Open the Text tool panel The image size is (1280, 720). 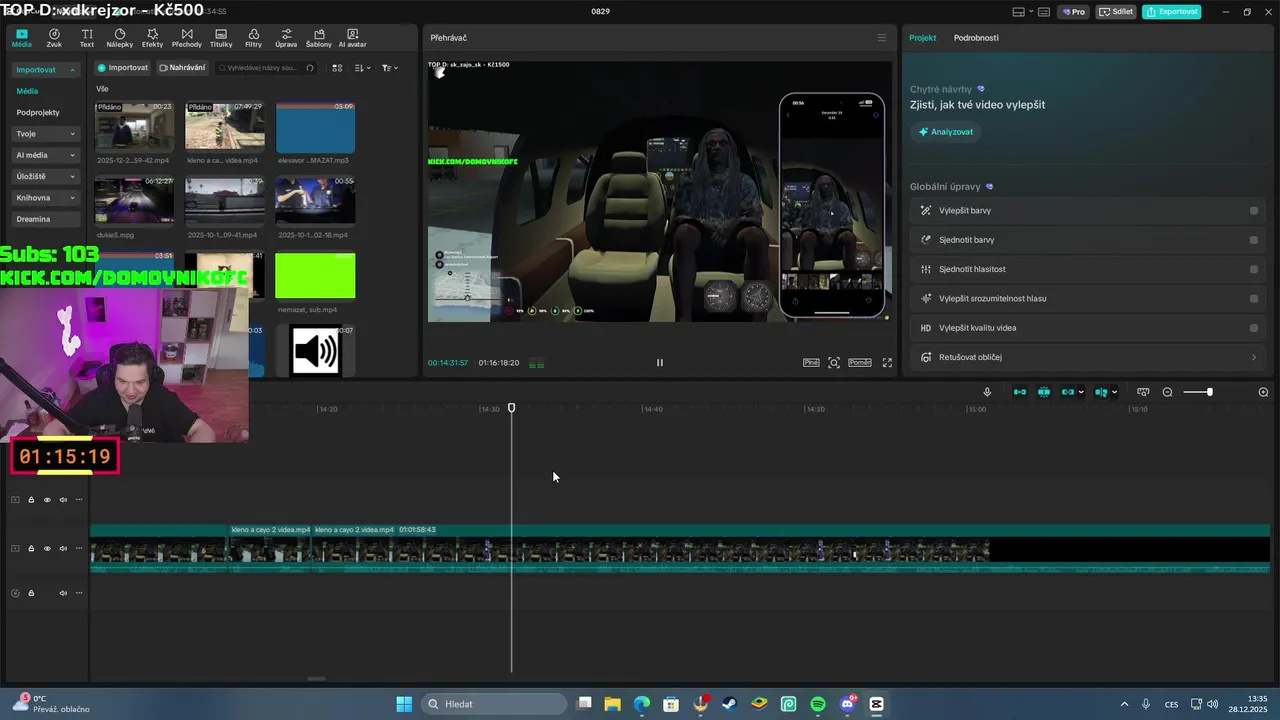click(87, 38)
